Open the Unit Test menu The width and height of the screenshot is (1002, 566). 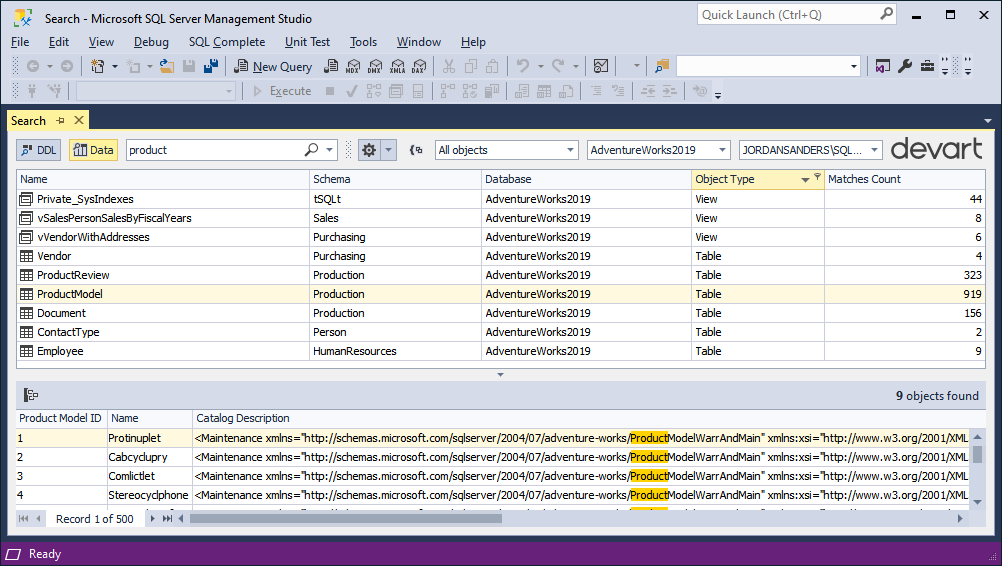click(307, 42)
